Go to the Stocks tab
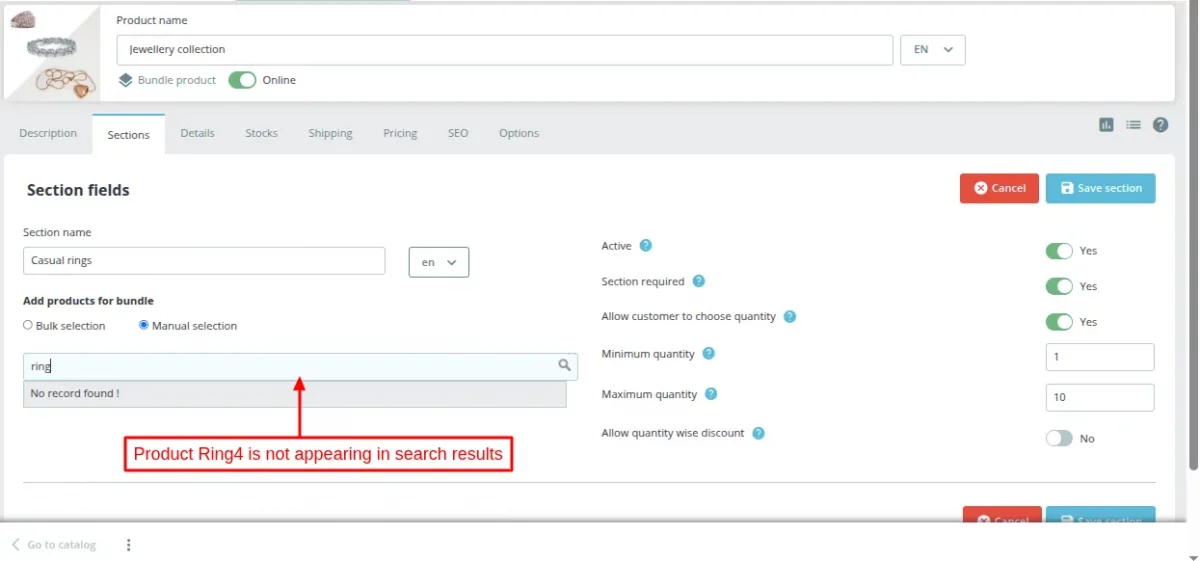The image size is (1200, 561). (x=261, y=133)
